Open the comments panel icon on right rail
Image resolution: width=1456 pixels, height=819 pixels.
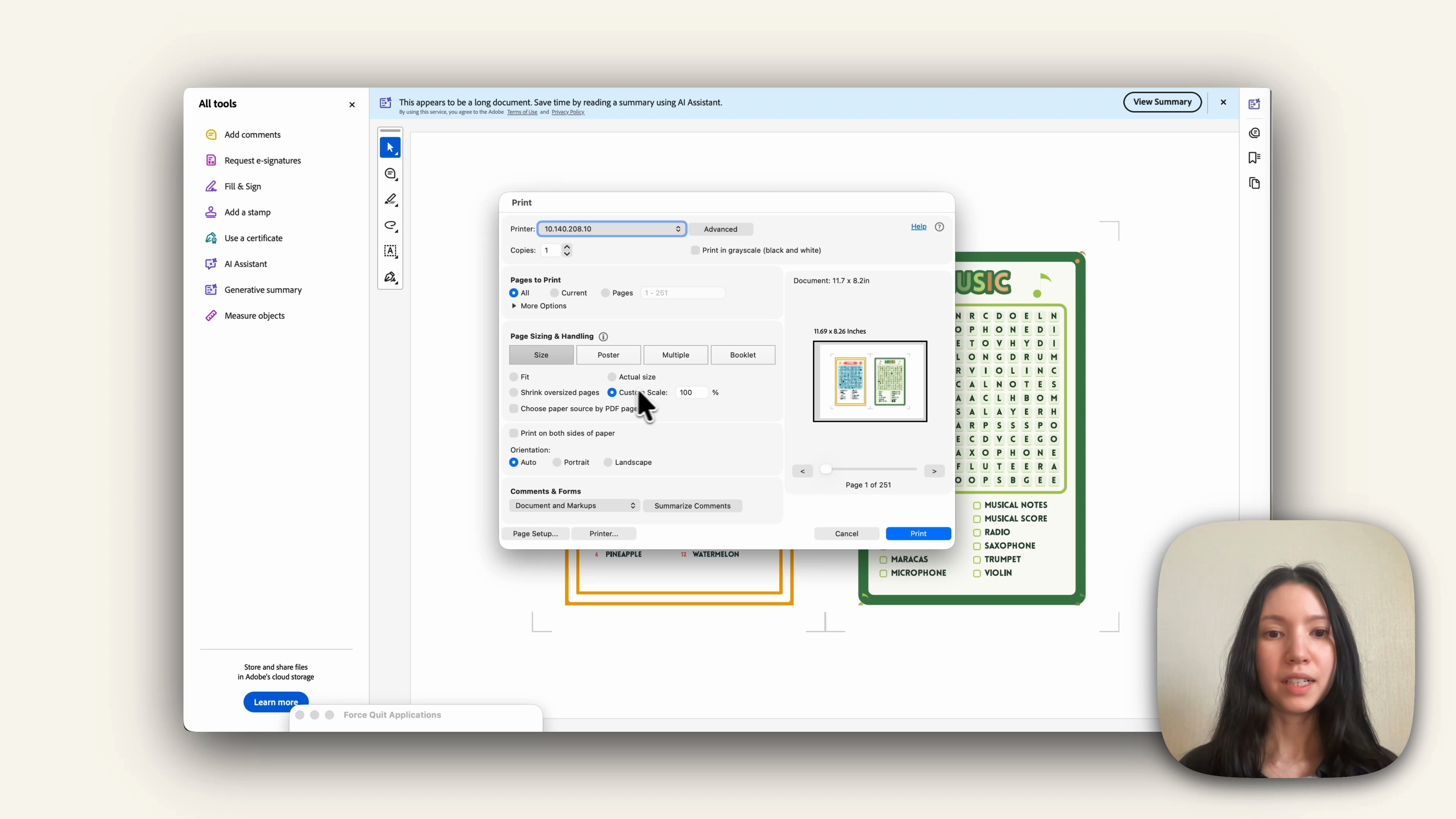point(1254,133)
